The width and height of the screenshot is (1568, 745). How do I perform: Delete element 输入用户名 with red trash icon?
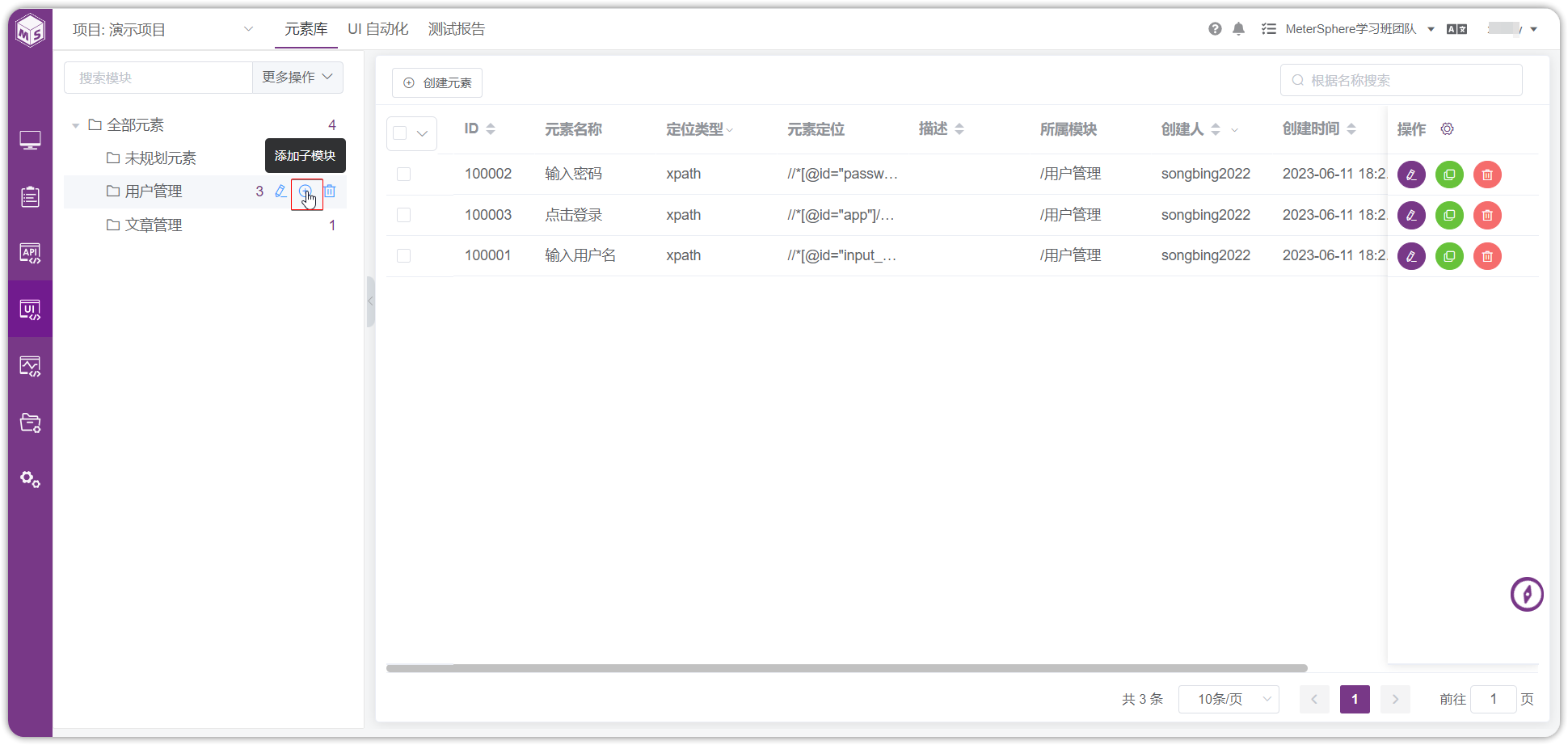coord(1487,256)
